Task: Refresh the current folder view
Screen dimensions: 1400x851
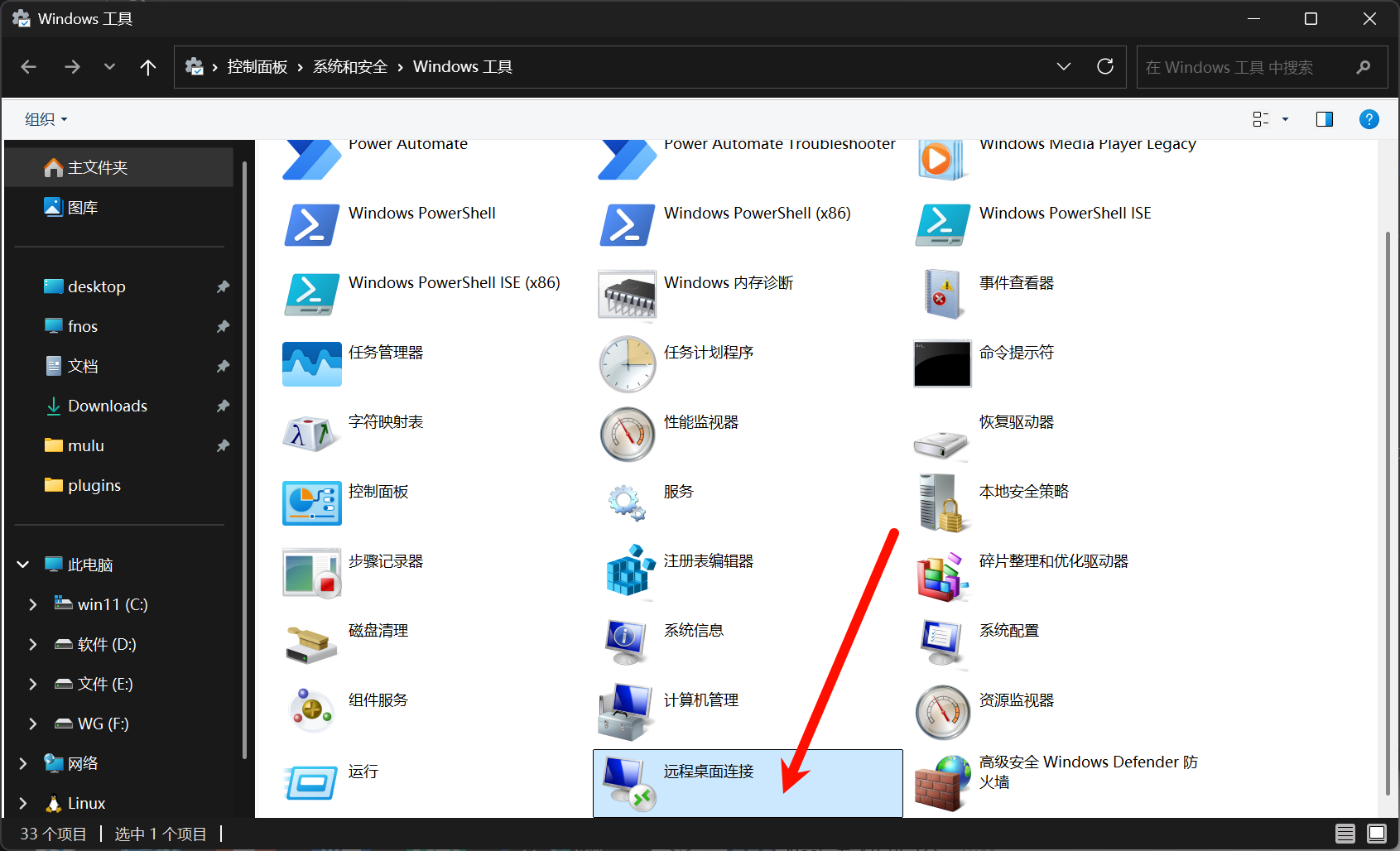Action: pyautogui.click(x=1105, y=67)
